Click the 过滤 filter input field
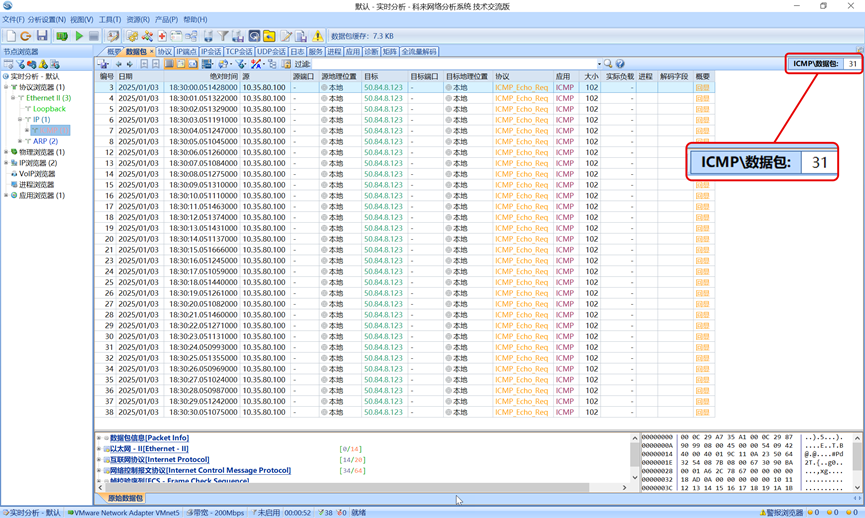 (450, 64)
